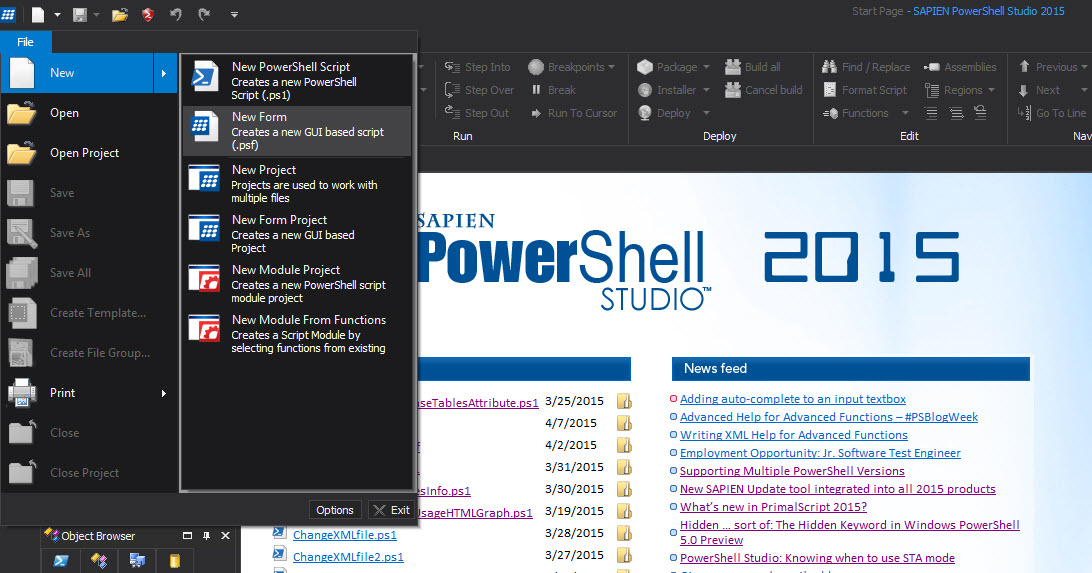Open 'What's new in PrimalScript 2015?' link
The width and height of the screenshot is (1092, 573).
coord(773,507)
